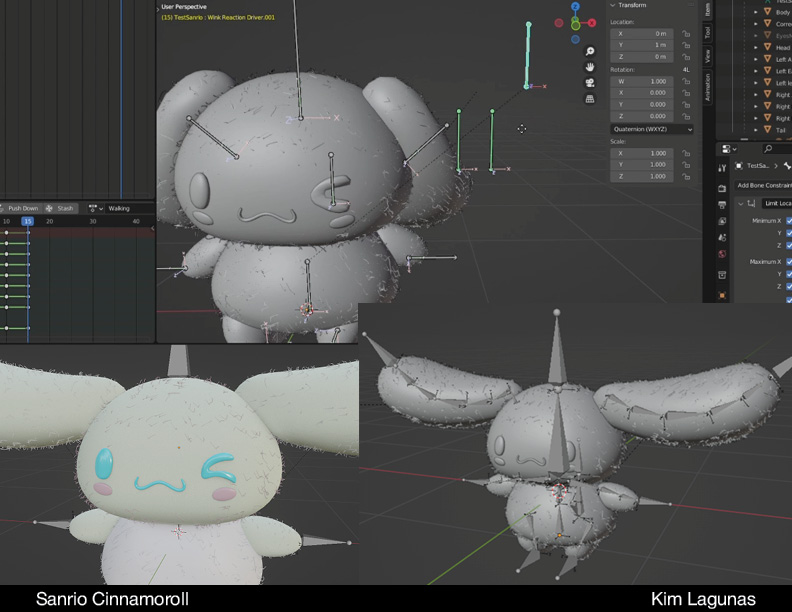
Task: Click frame 30 on the timeline ruler
Action: pos(92,221)
